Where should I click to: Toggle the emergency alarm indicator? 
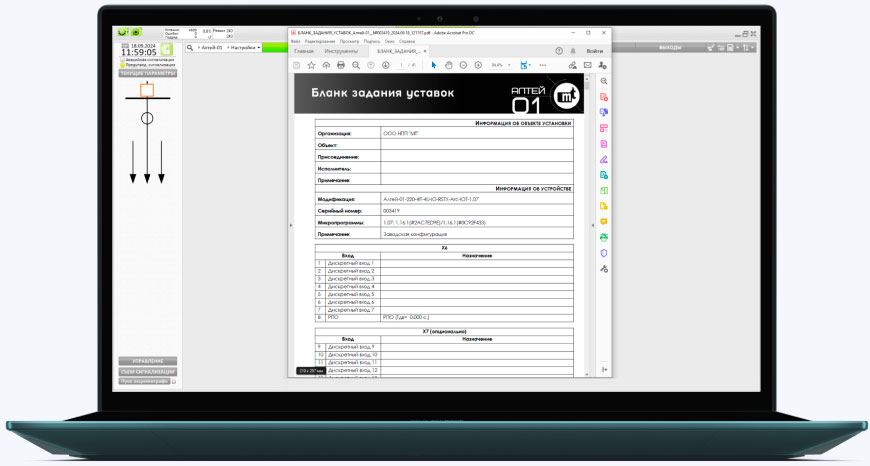point(121,61)
